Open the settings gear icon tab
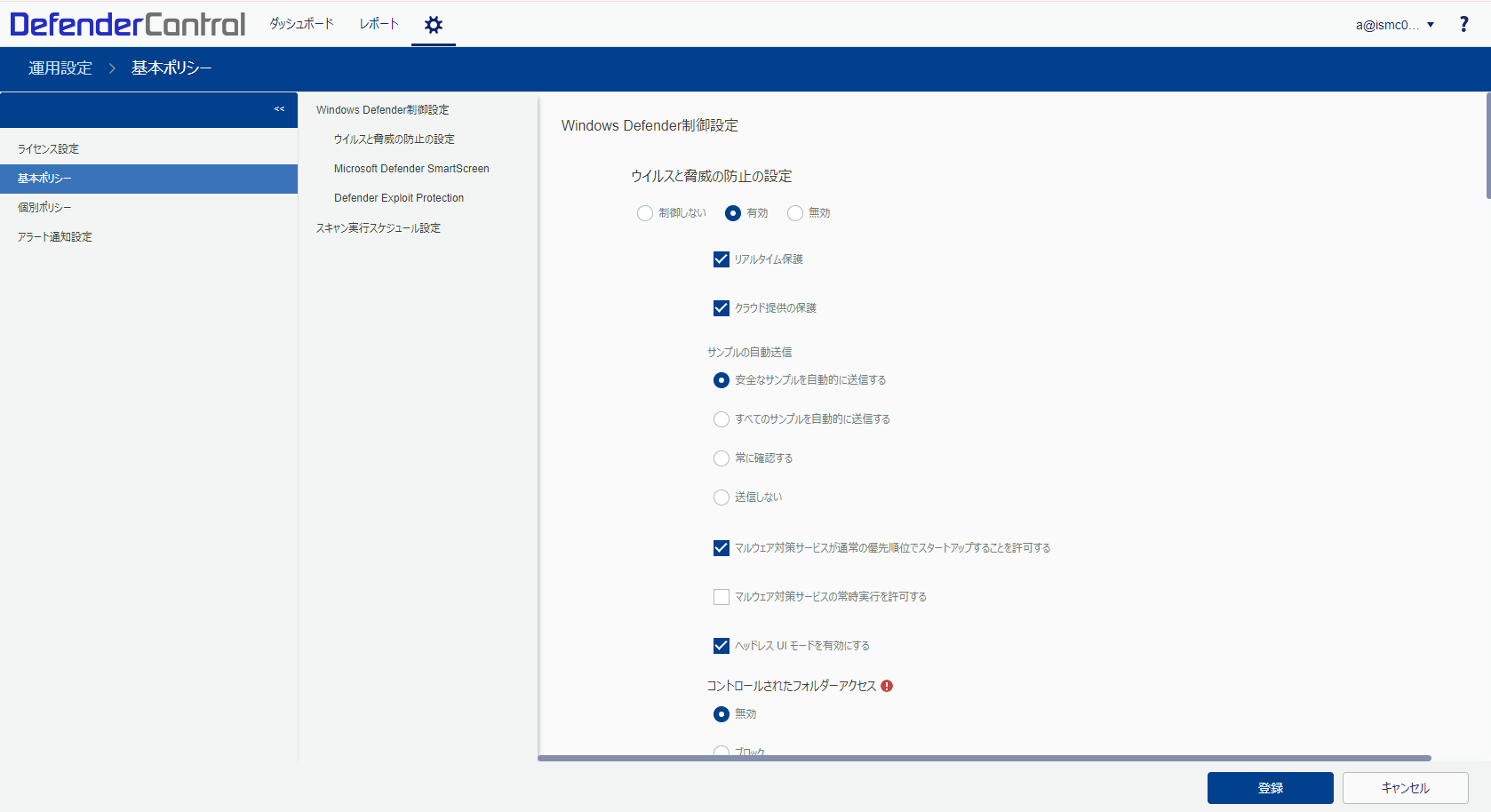 434,25
